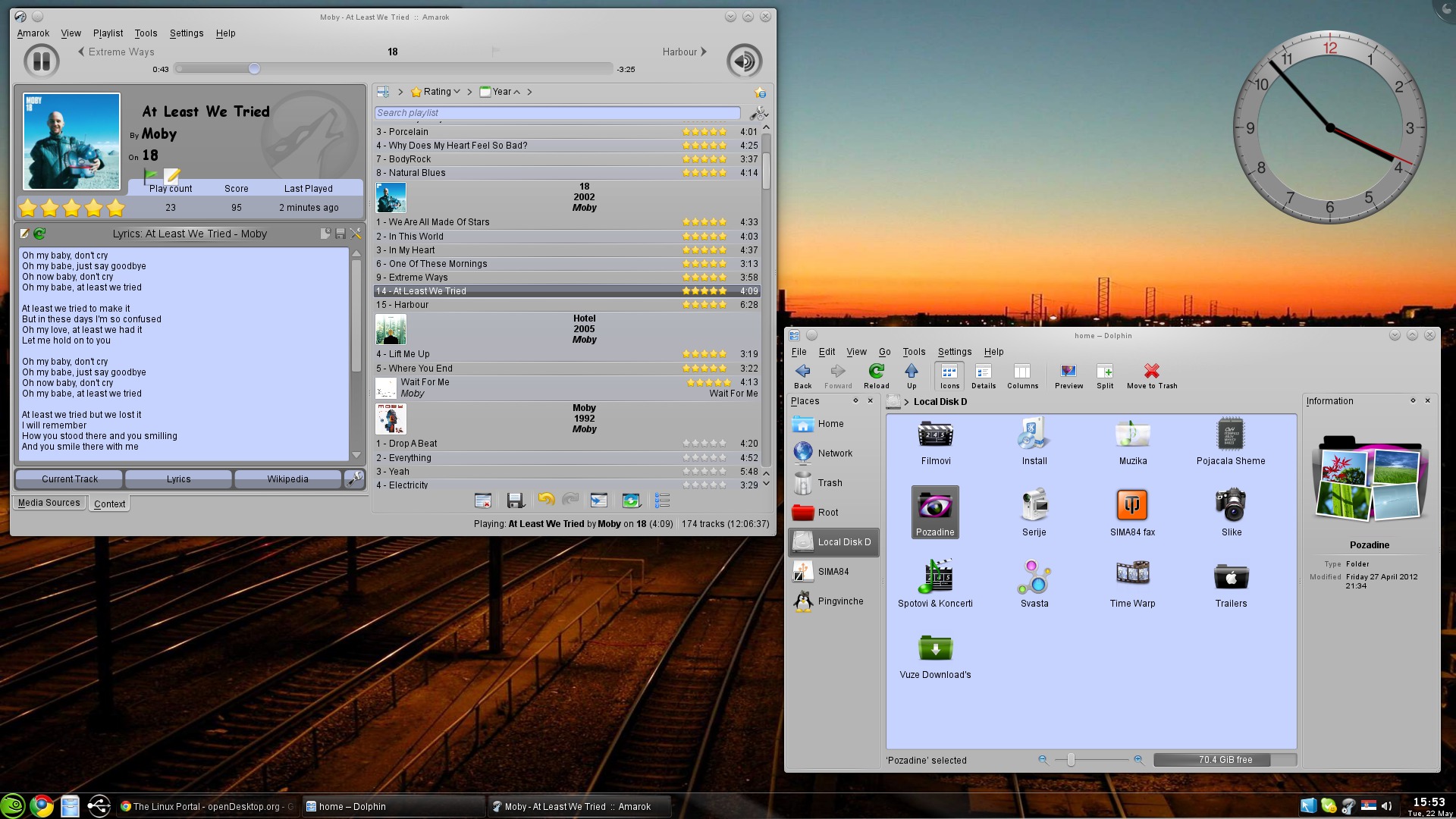This screenshot has width=1456, height=819.
Task: Click the playlist layout bookmark icon
Action: tap(760, 93)
